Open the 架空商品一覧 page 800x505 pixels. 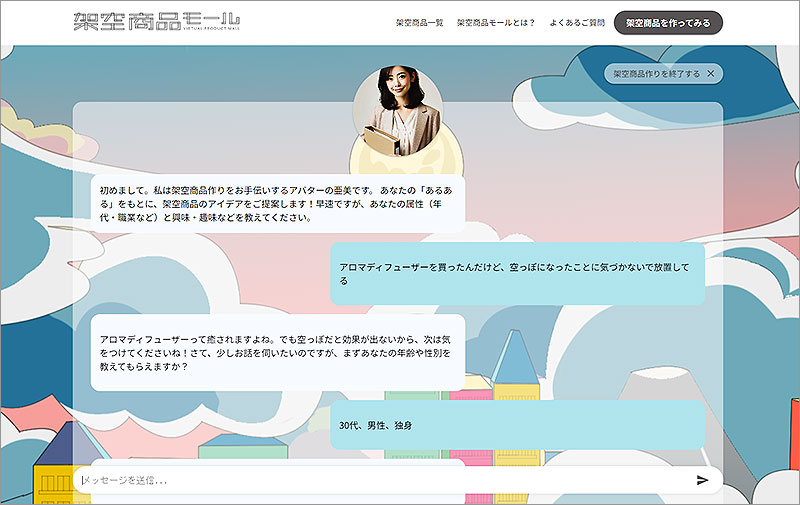(419, 22)
